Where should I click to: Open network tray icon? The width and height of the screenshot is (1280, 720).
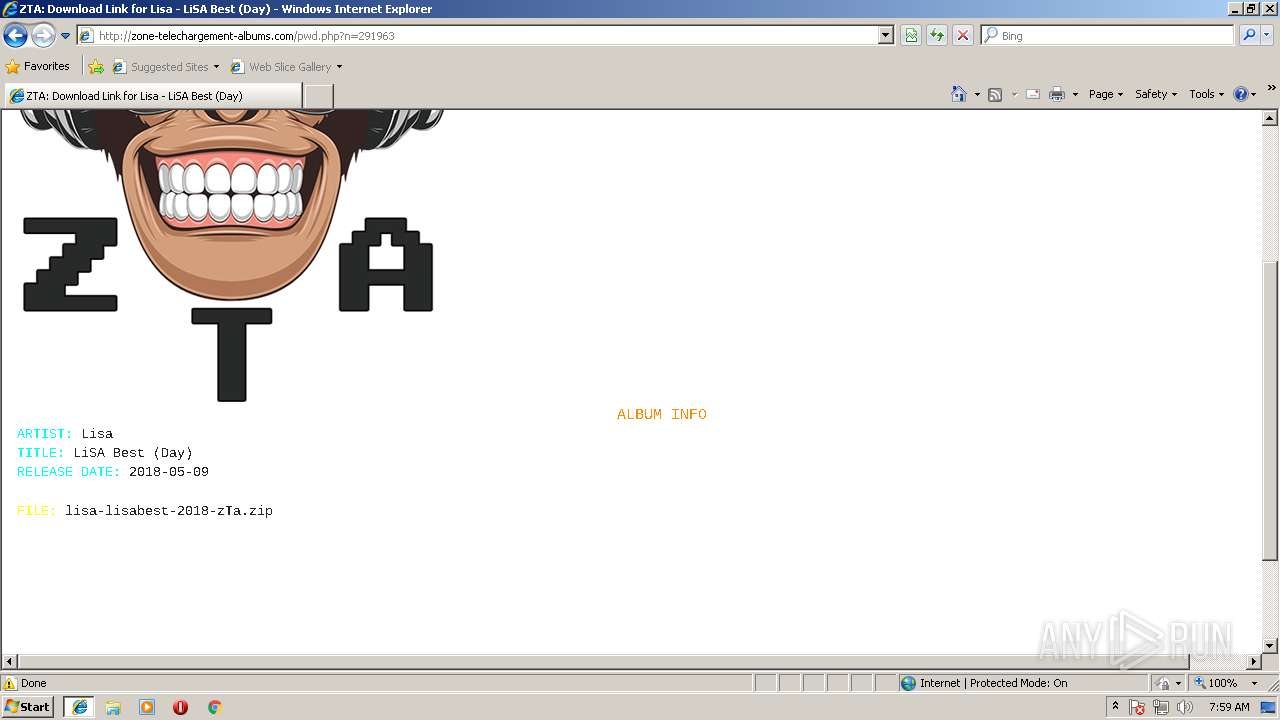click(x=1161, y=707)
